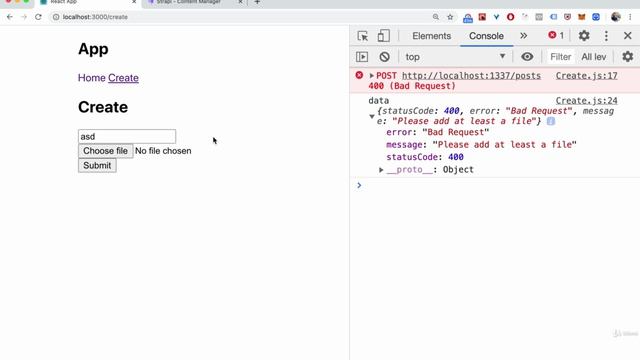Select the Console tab

[x=486, y=36]
